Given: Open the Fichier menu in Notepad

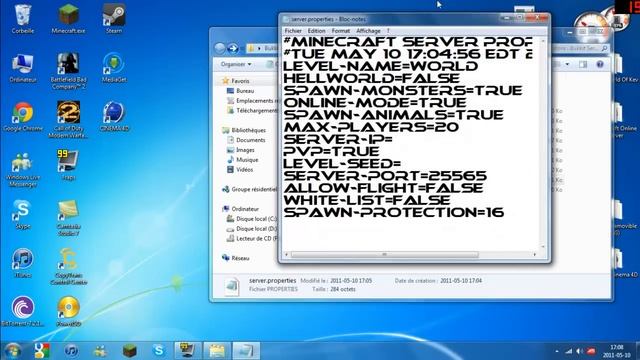Looking at the screenshot, I should coord(293,31).
